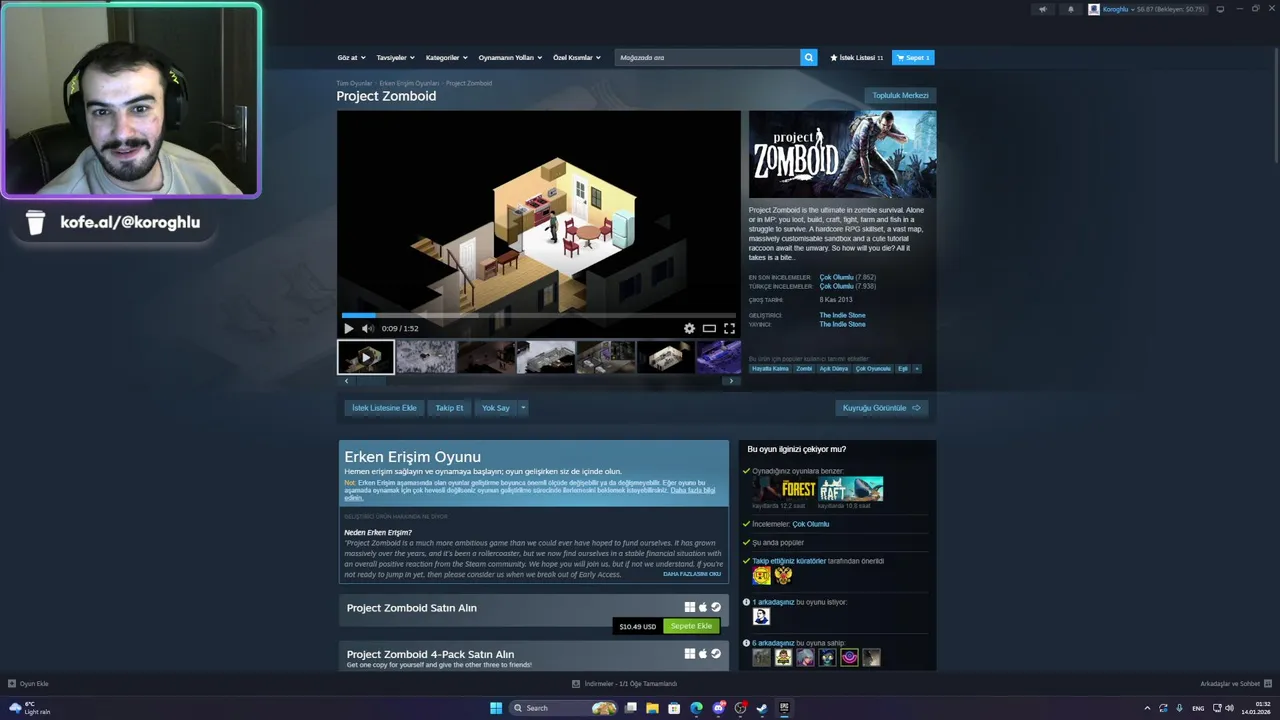Click Çok Olumlu link next to İncelemeler
This screenshot has width=1280, height=720.
811,524
